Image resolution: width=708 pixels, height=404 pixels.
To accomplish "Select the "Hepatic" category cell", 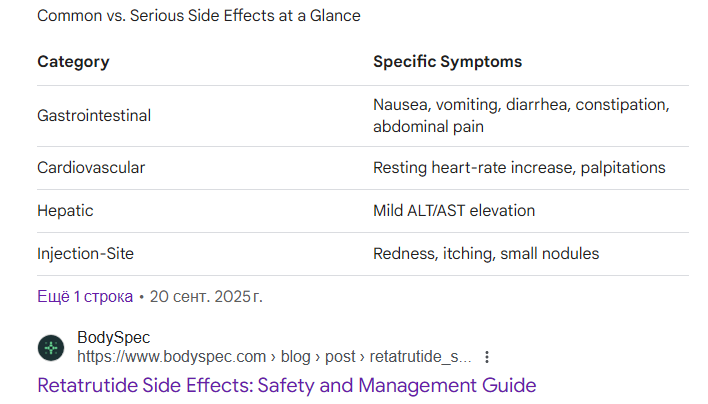I will (x=65, y=211).
